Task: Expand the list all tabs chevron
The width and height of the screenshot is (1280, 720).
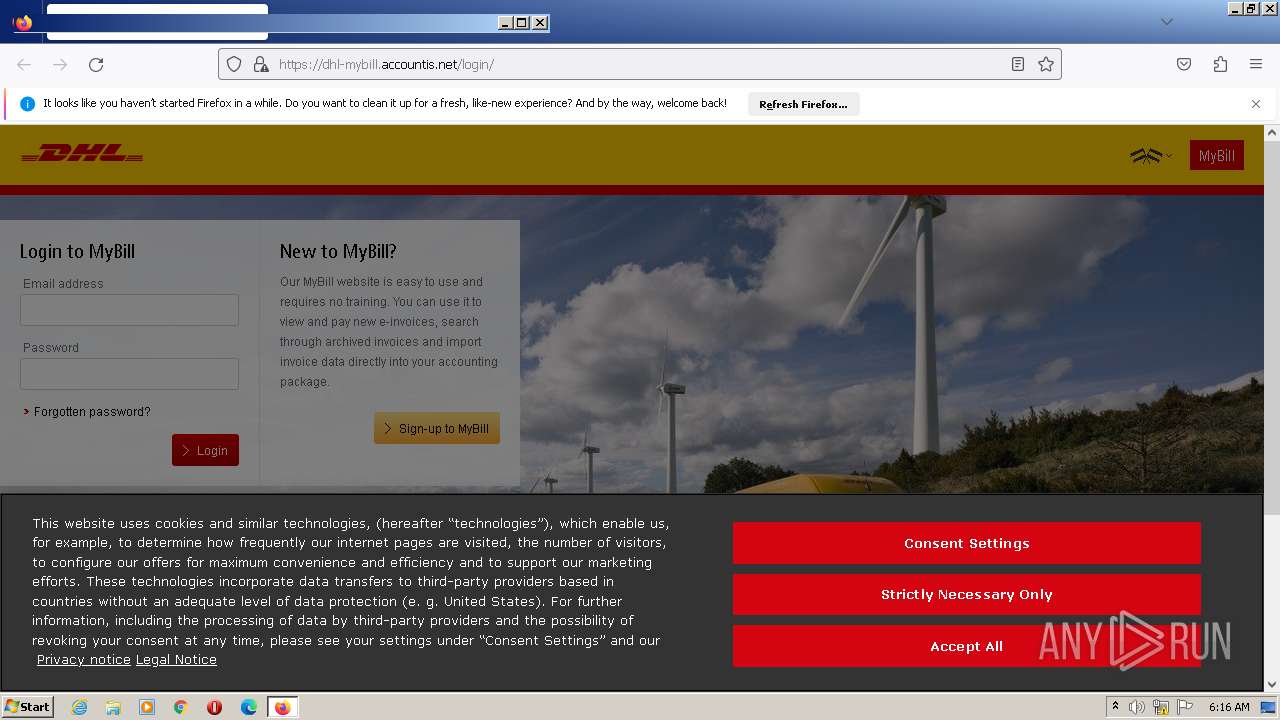Action: point(1167,22)
